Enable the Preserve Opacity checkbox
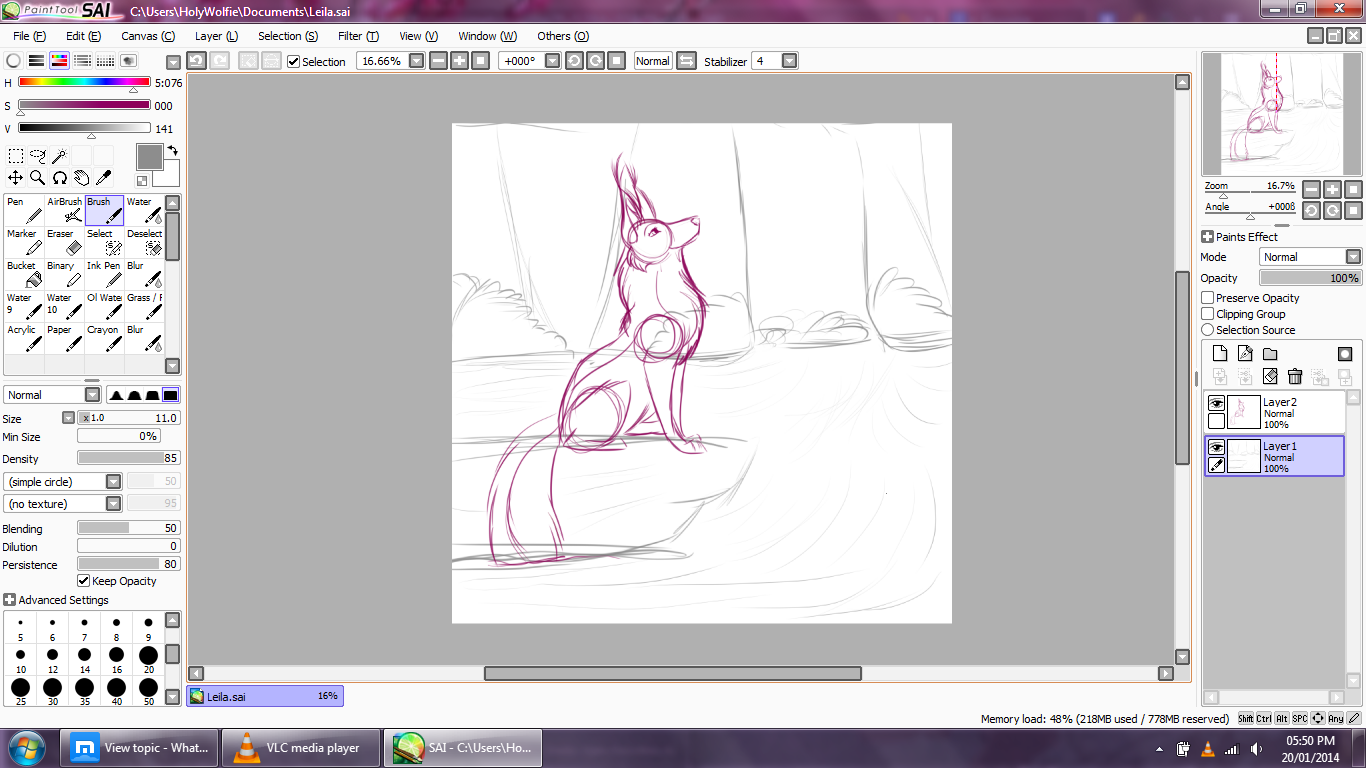The height and width of the screenshot is (768, 1366). pos(1208,298)
